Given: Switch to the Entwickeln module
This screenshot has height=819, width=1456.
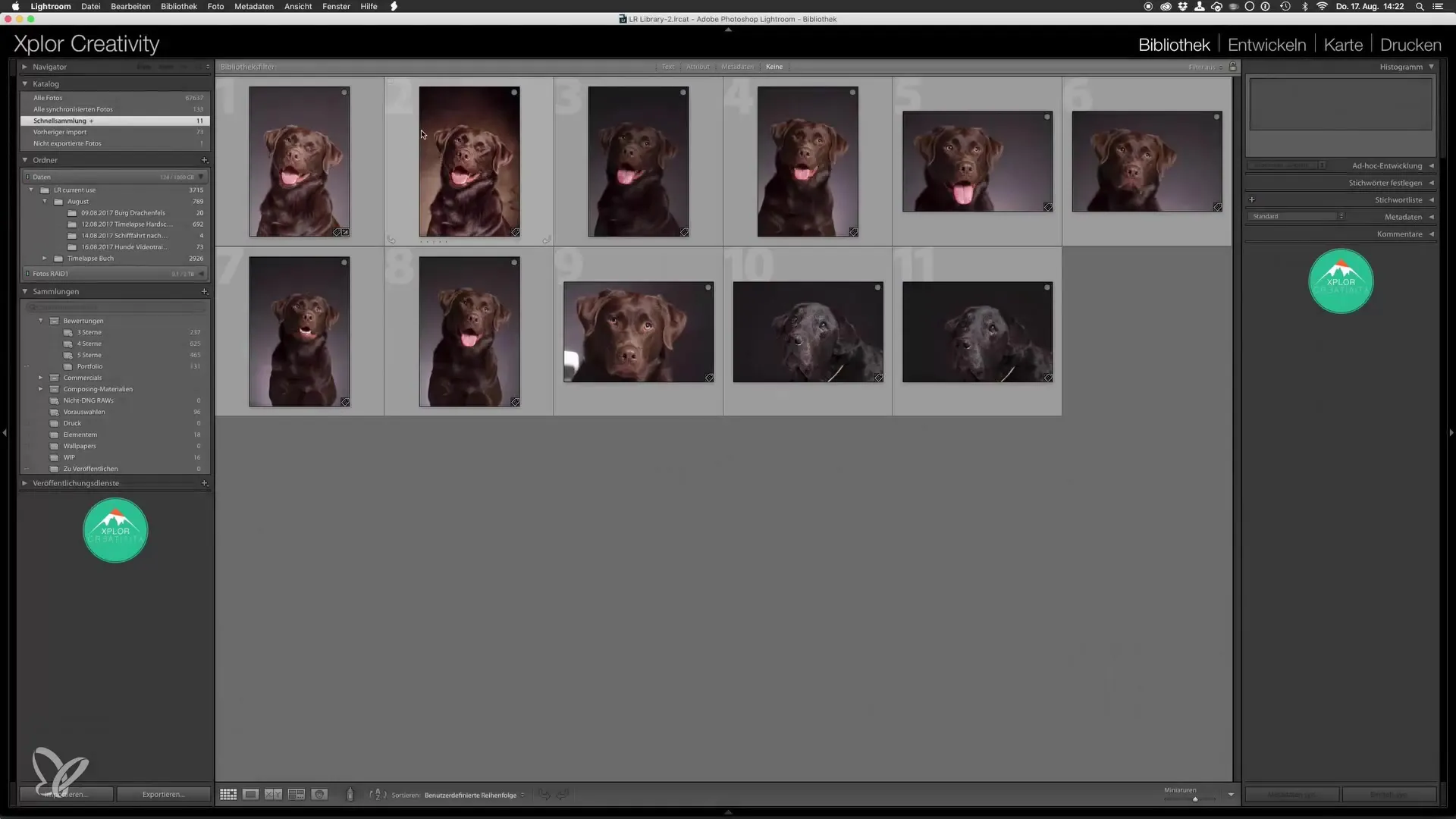Looking at the screenshot, I should point(1266,45).
